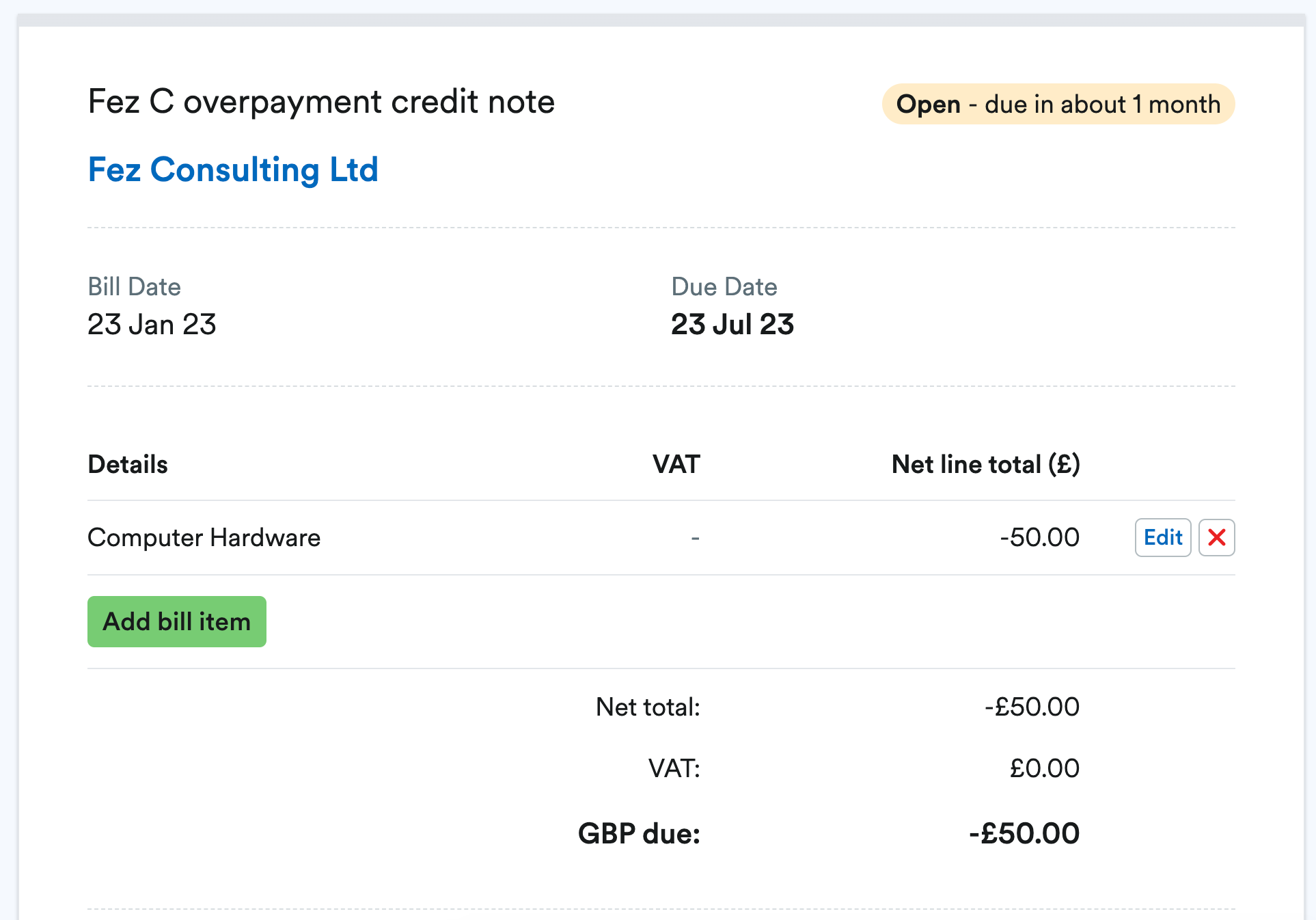Select the VAT column header
Viewport: 1316px width, 920px height.
tap(676, 464)
